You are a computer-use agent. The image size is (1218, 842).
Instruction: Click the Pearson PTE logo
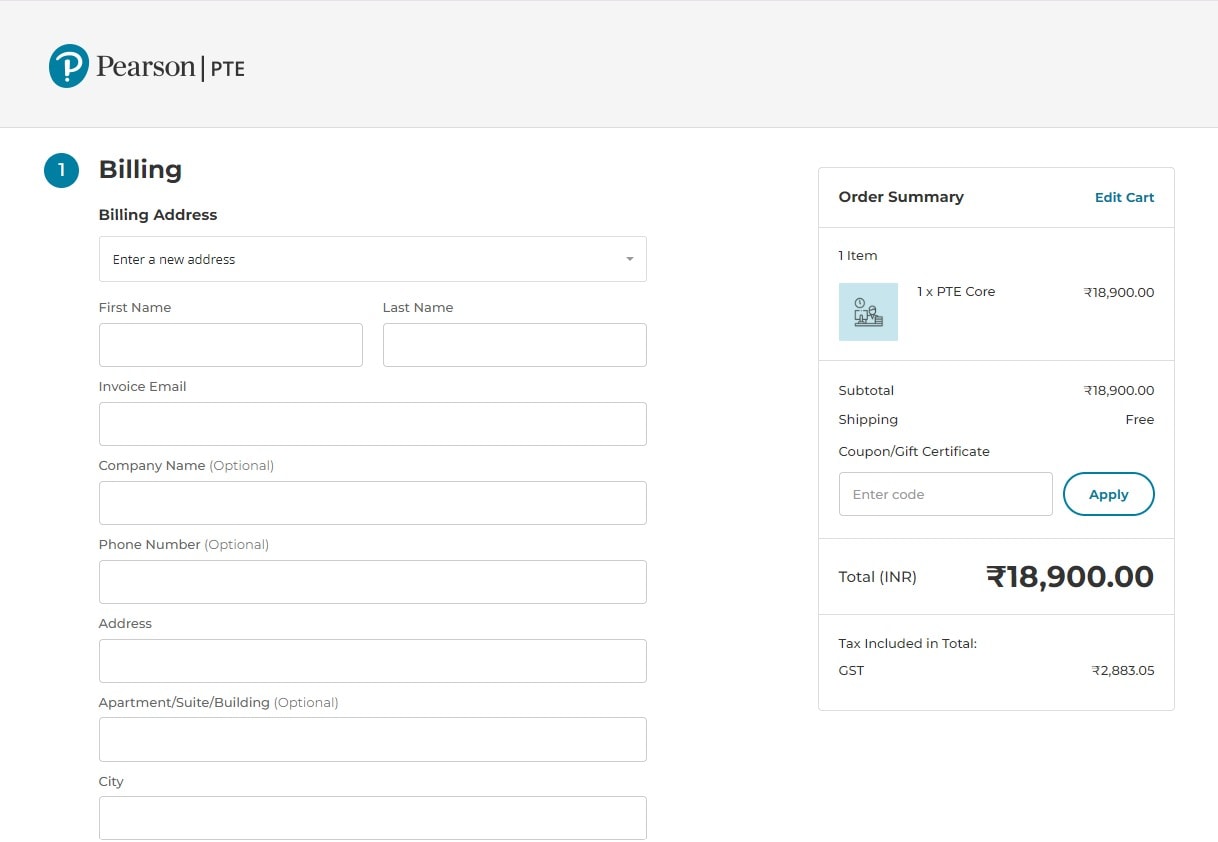point(146,66)
